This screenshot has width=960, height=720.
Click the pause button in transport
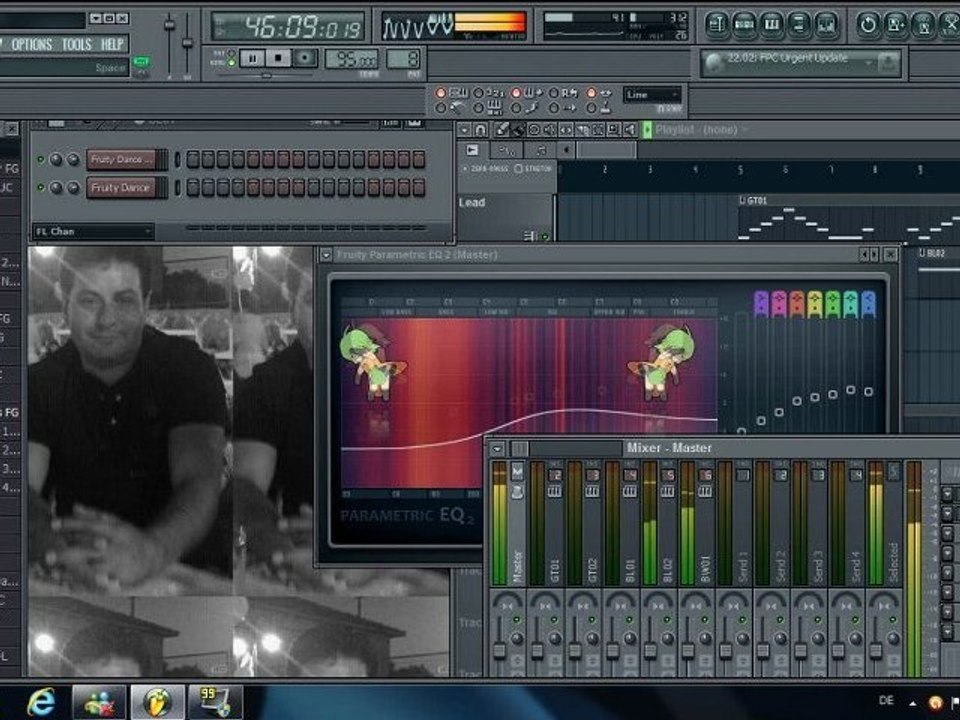pyautogui.click(x=252, y=59)
